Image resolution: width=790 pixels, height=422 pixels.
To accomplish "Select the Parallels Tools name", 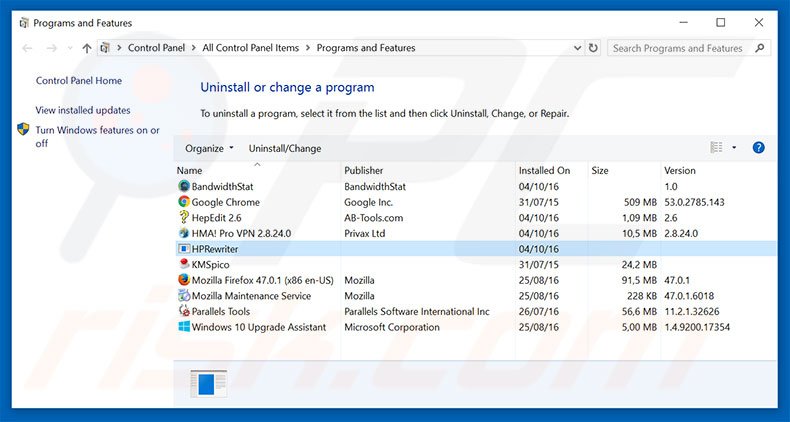I will click(x=221, y=311).
